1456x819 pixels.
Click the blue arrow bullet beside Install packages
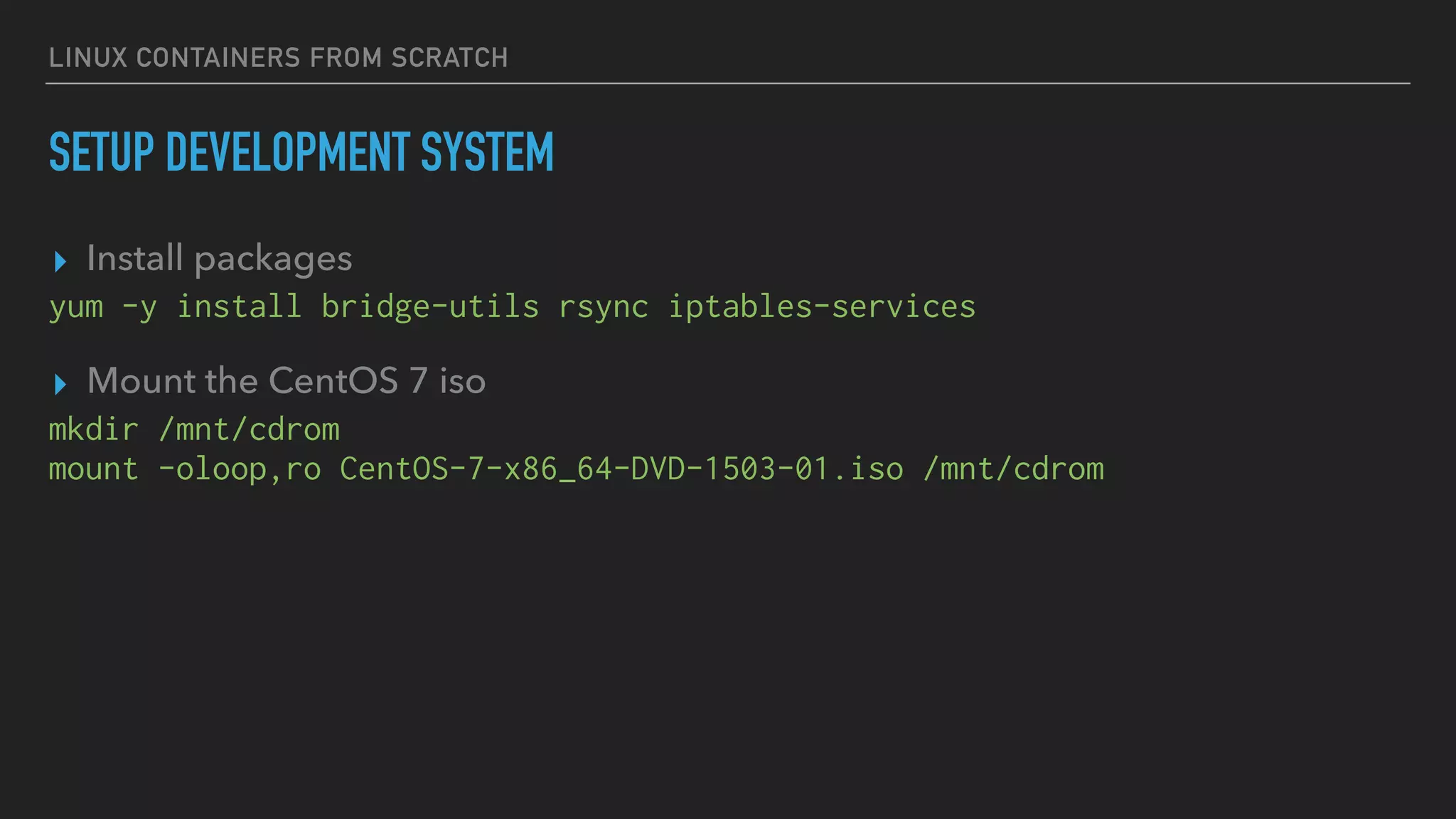[60, 262]
